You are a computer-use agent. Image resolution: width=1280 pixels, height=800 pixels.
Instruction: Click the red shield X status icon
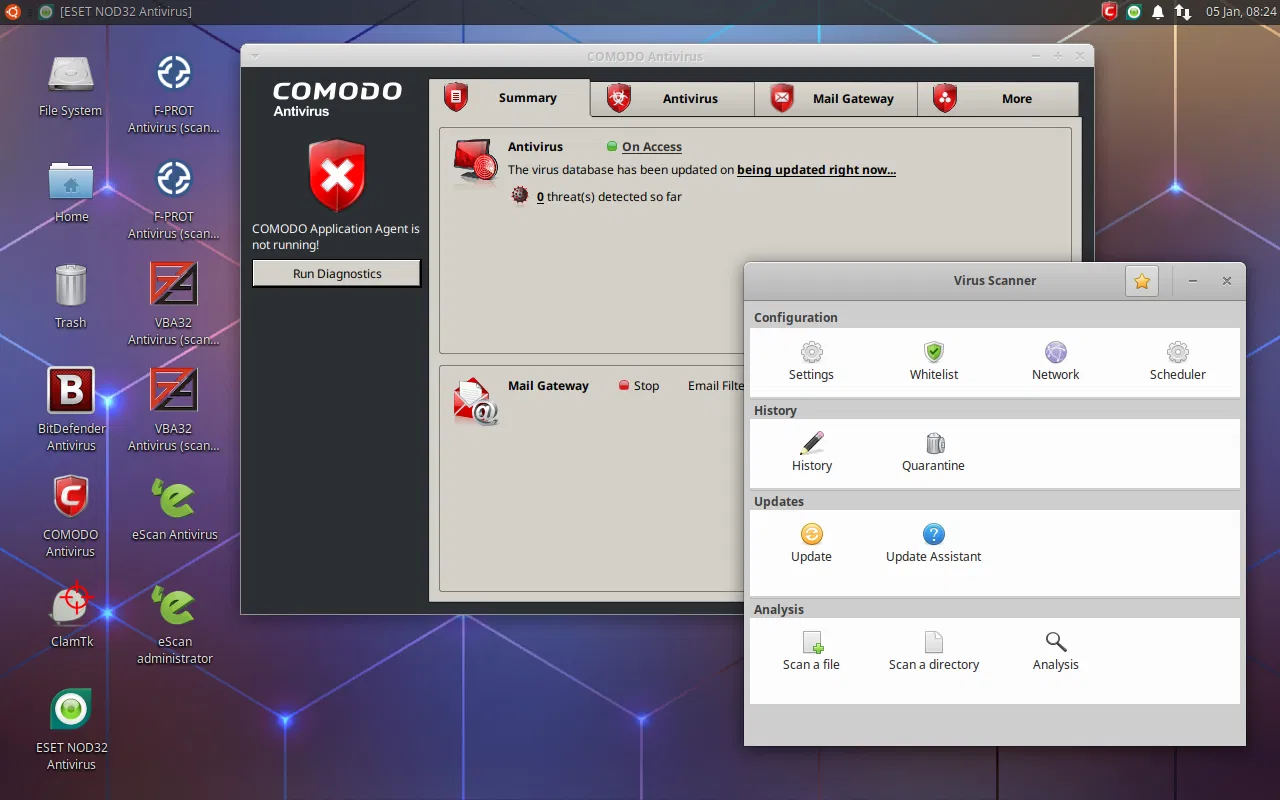(337, 176)
